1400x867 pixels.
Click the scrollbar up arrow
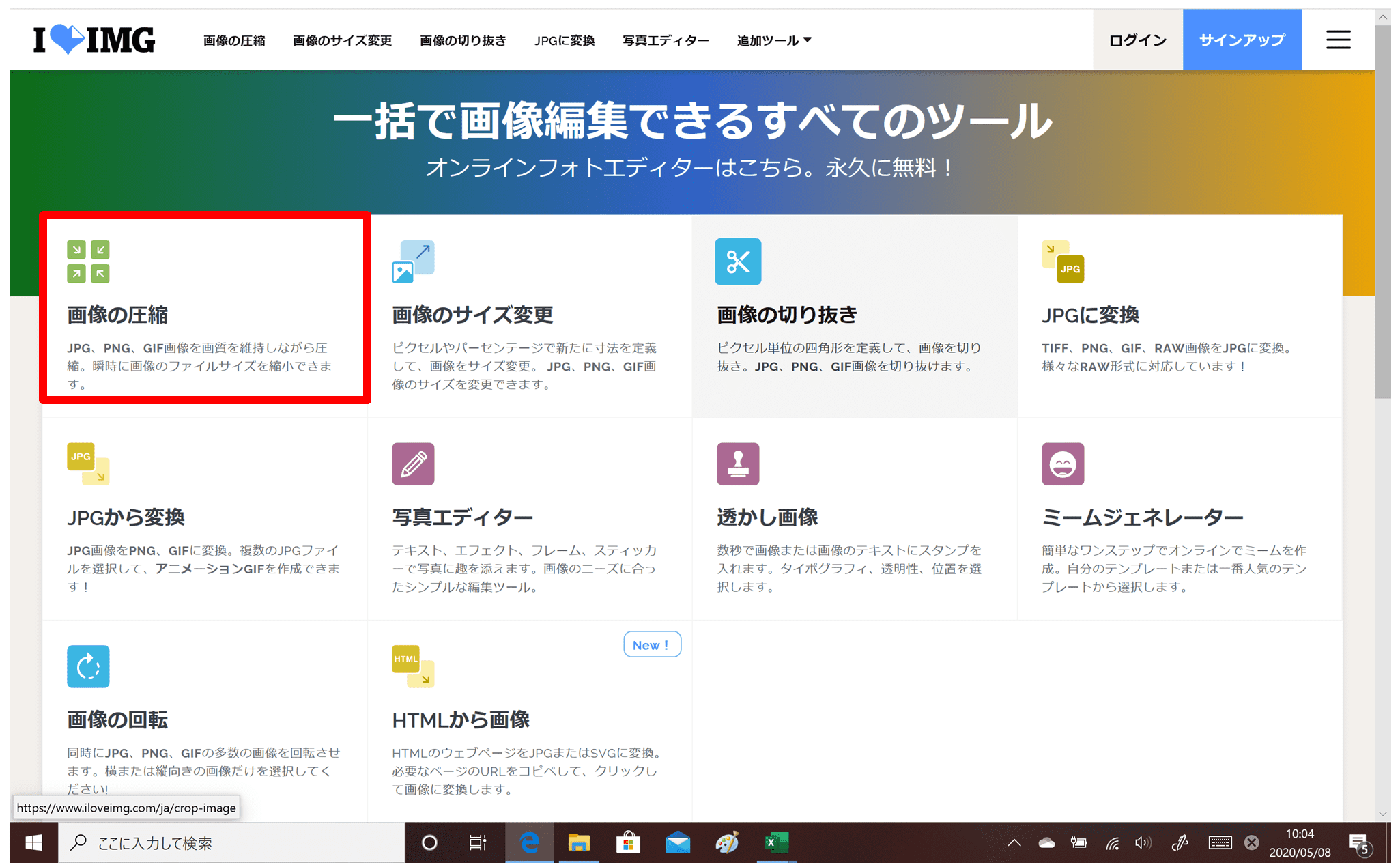[x=1383, y=17]
